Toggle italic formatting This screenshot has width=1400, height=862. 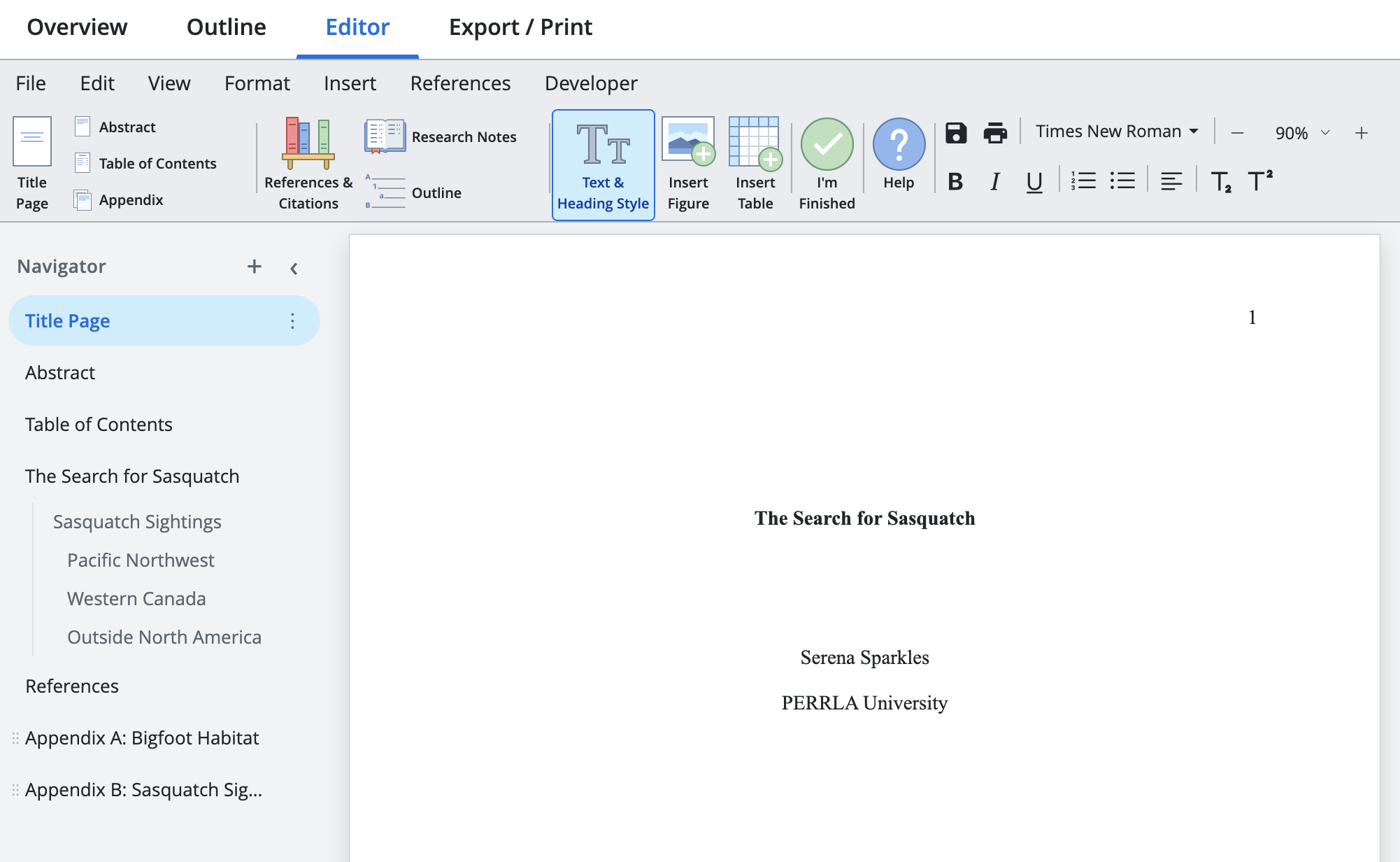(x=994, y=182)
